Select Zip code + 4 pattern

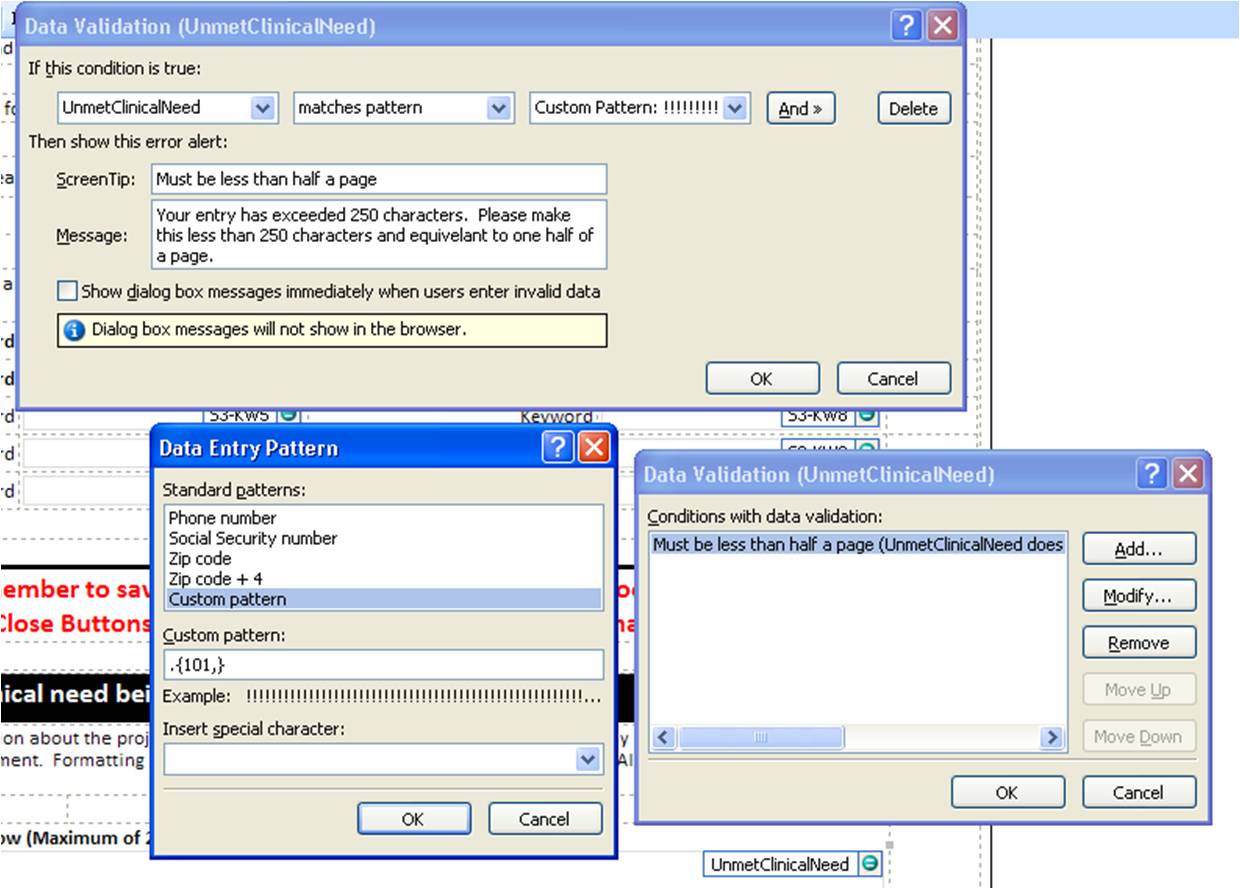(x=383, y=579)
